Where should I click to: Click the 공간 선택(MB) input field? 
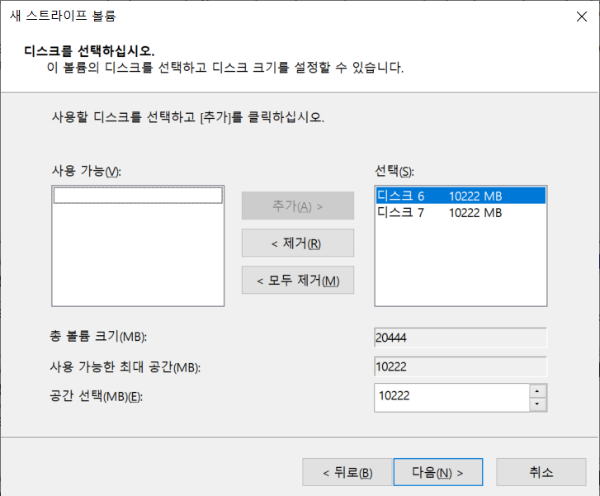pyautogui.click(x=452, y=398)
